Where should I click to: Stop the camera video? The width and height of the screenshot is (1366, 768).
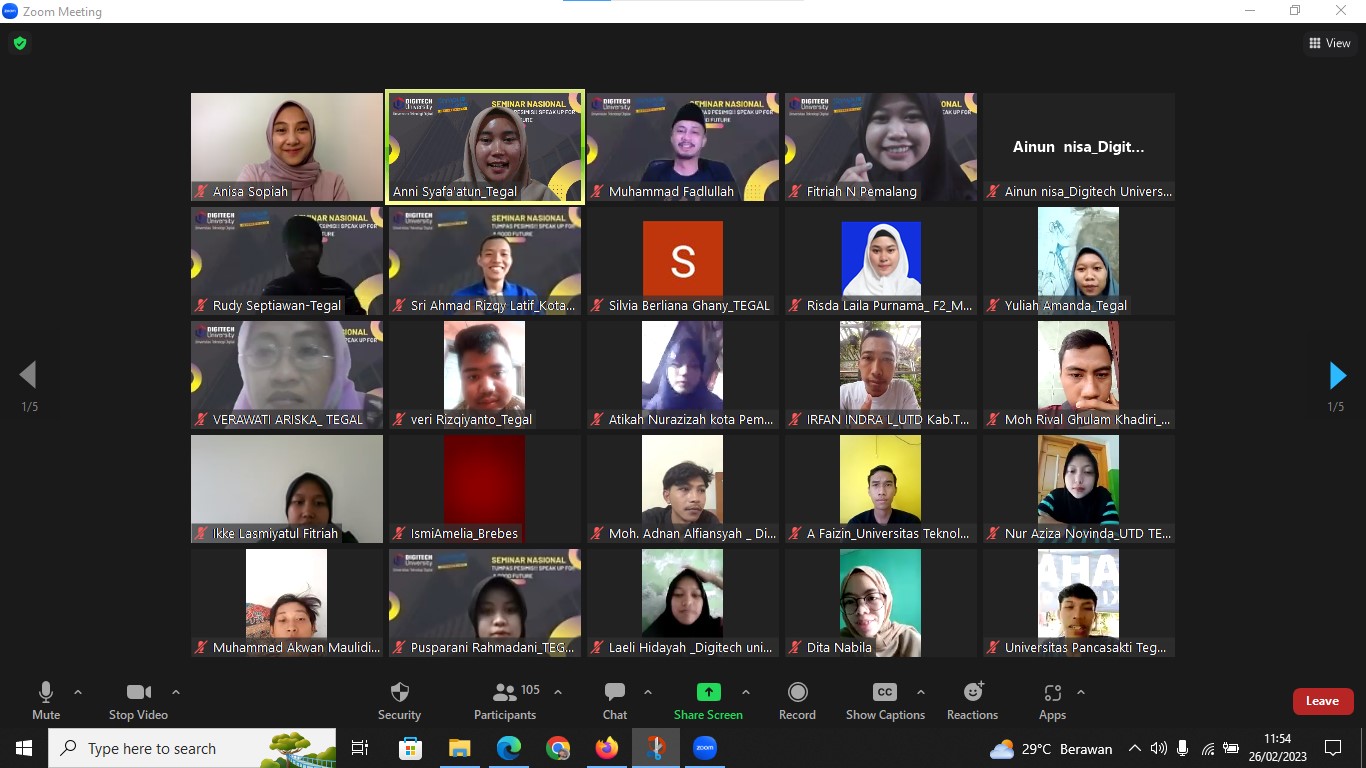138,700
